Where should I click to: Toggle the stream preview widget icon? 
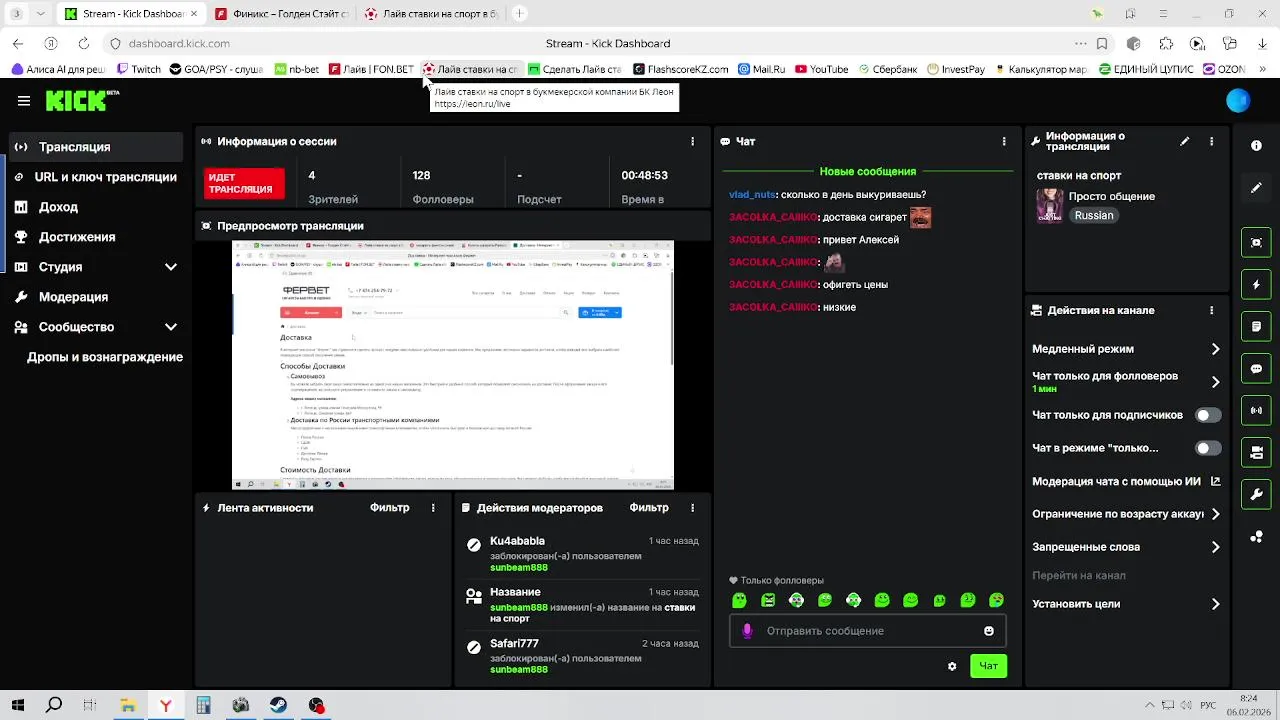point(1257,243)
